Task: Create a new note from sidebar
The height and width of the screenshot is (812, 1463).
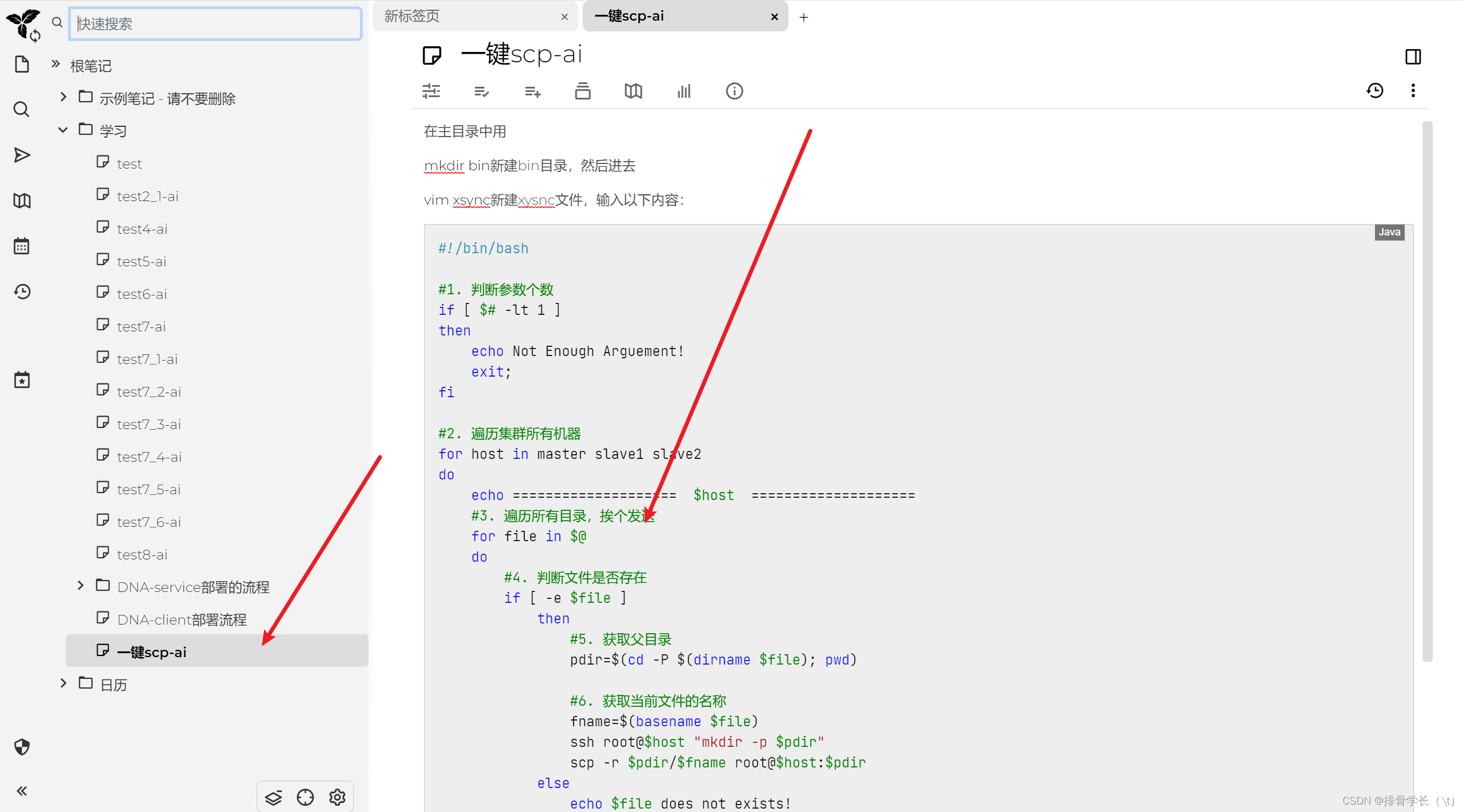Action: tap(22, 64)
